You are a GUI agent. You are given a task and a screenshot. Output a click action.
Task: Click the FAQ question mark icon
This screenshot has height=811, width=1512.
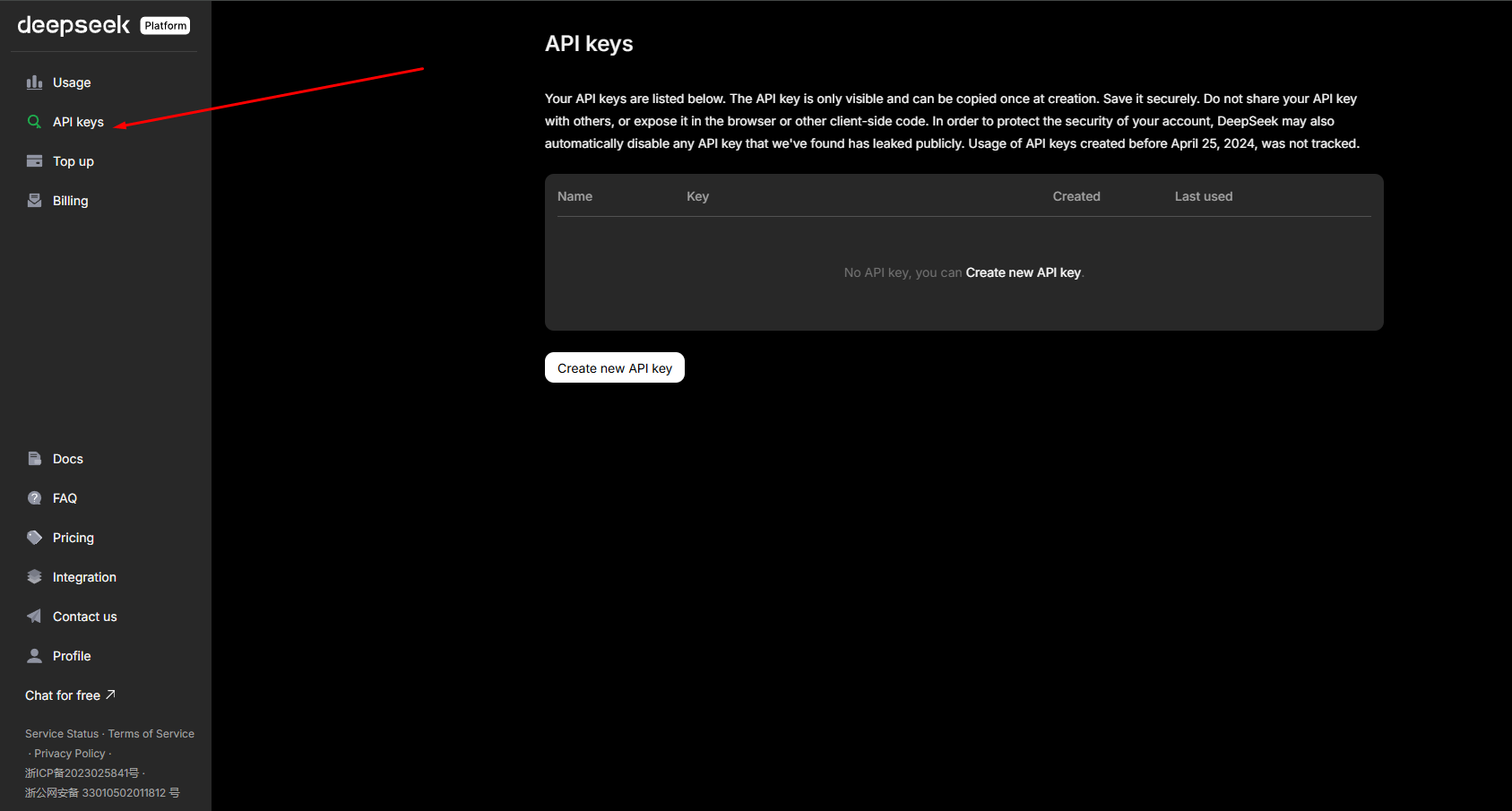34,498
